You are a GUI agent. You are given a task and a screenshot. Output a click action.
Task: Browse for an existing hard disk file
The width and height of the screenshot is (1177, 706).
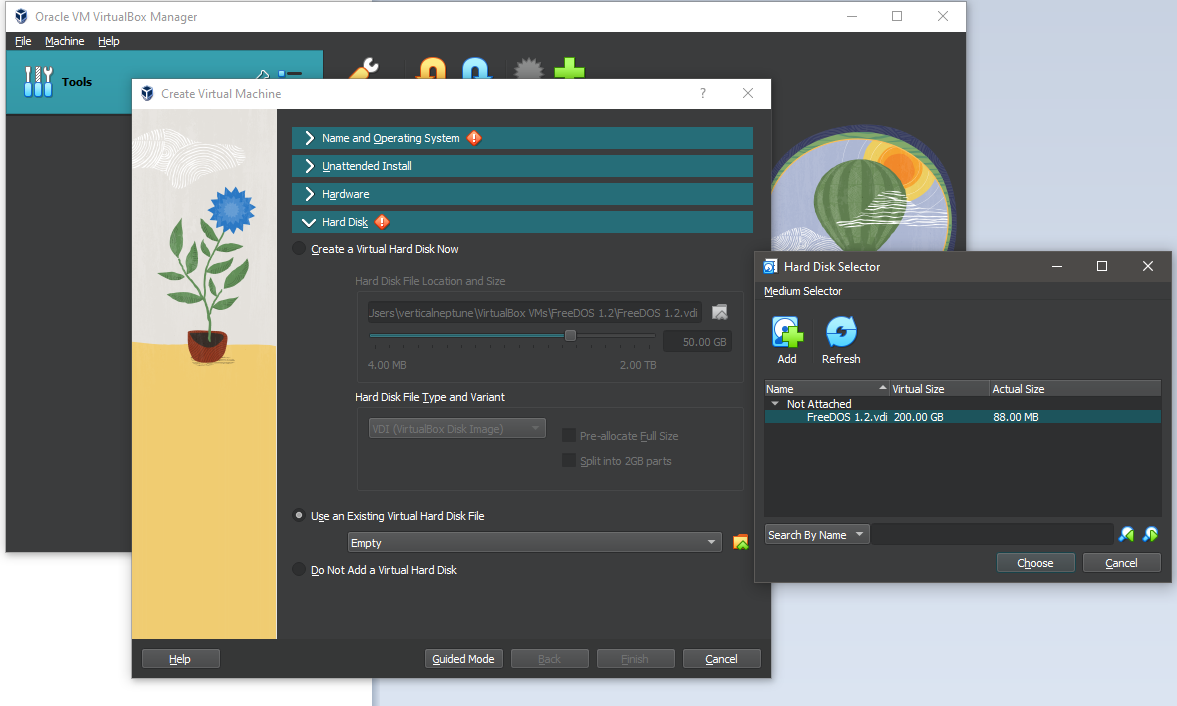[740, 543]
